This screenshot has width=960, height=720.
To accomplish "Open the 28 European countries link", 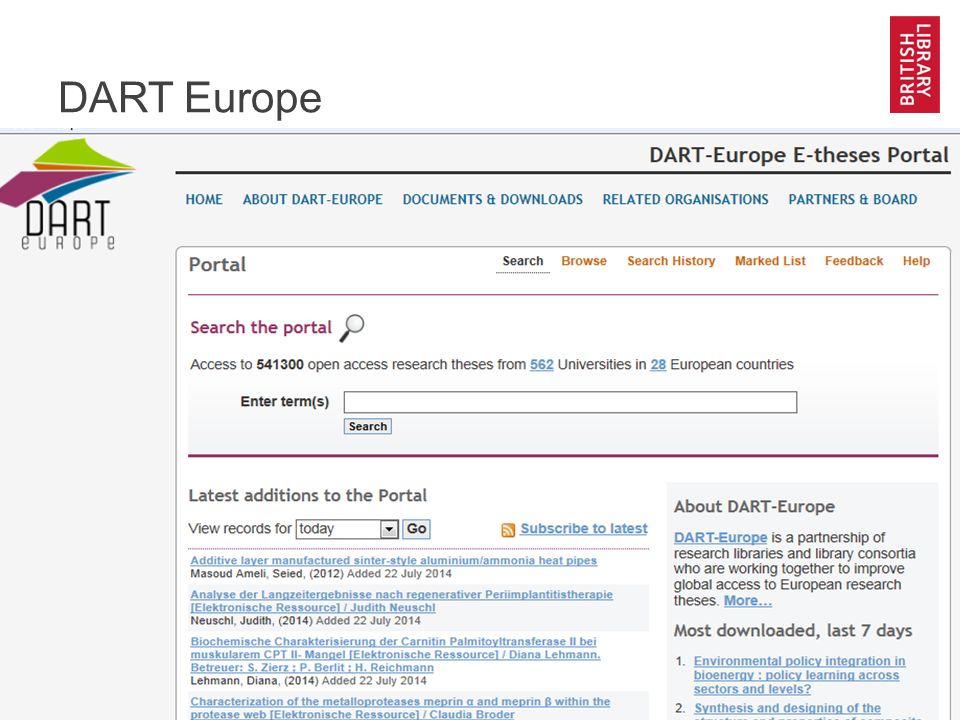I will (658, 365).
